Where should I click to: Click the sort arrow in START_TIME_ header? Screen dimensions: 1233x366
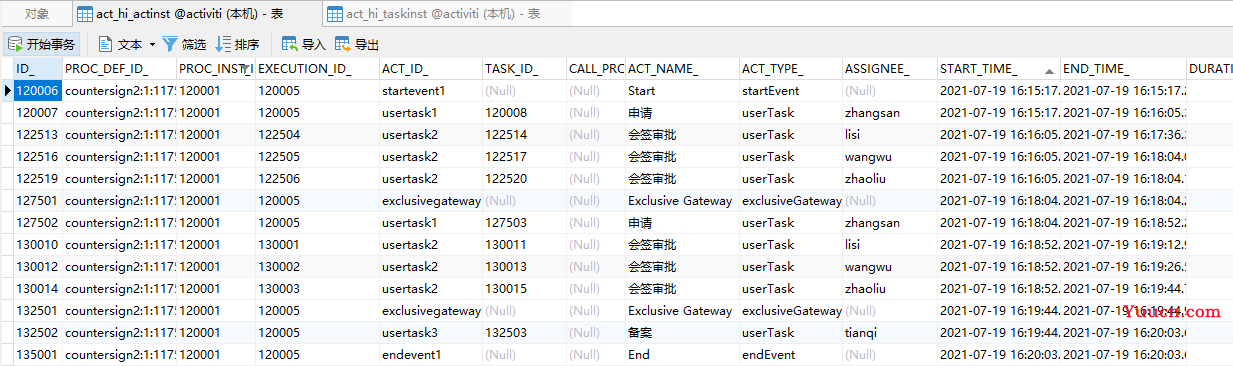pyautogui.click(x=1048, y=70)
